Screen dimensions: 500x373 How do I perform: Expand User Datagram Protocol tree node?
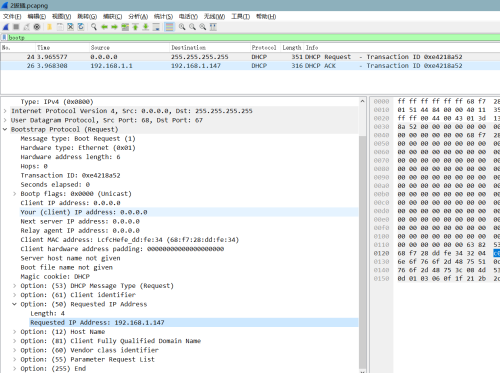pos(5,120)
